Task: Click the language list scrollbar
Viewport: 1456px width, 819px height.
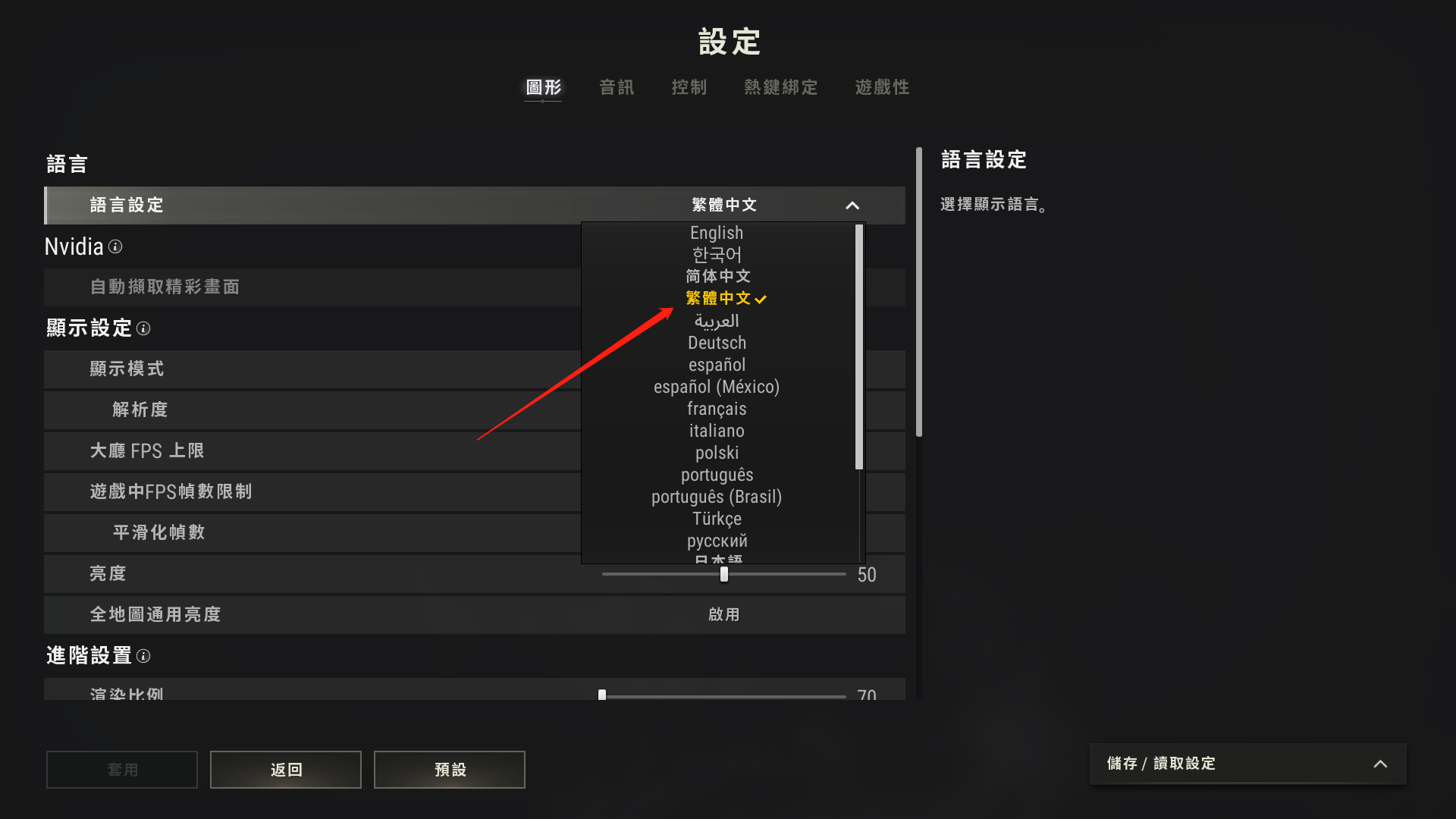Action: pos(859,347)
